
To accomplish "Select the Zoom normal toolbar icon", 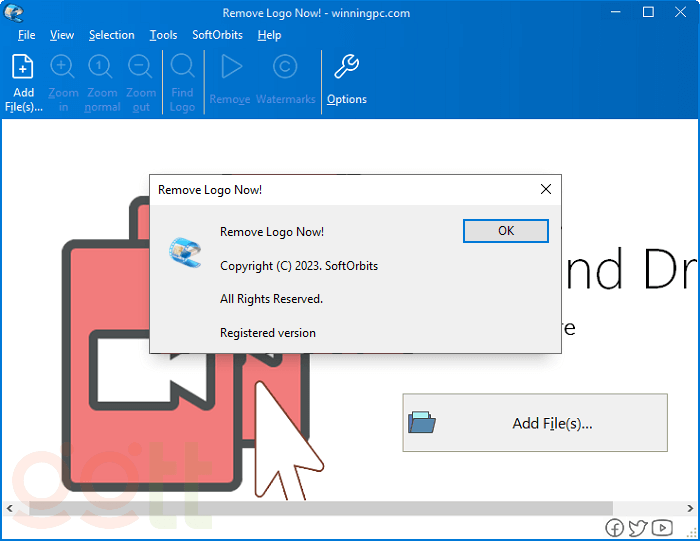I will point(101,68).
